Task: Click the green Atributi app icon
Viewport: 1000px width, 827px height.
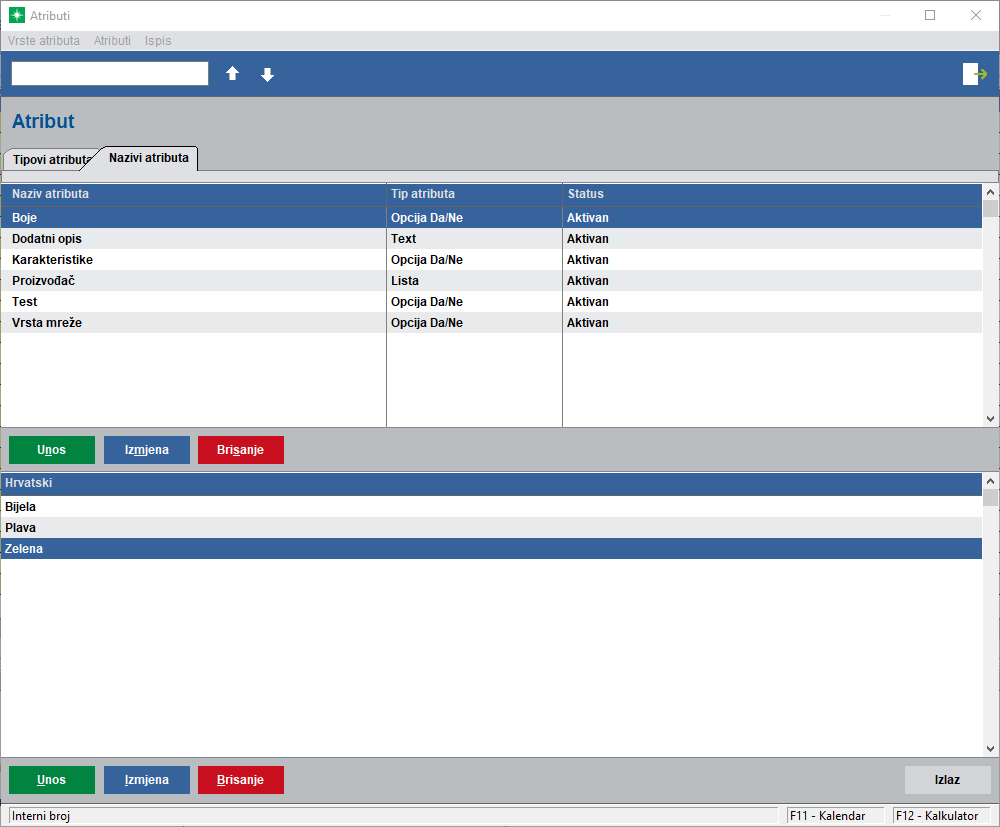Action: 16,16
